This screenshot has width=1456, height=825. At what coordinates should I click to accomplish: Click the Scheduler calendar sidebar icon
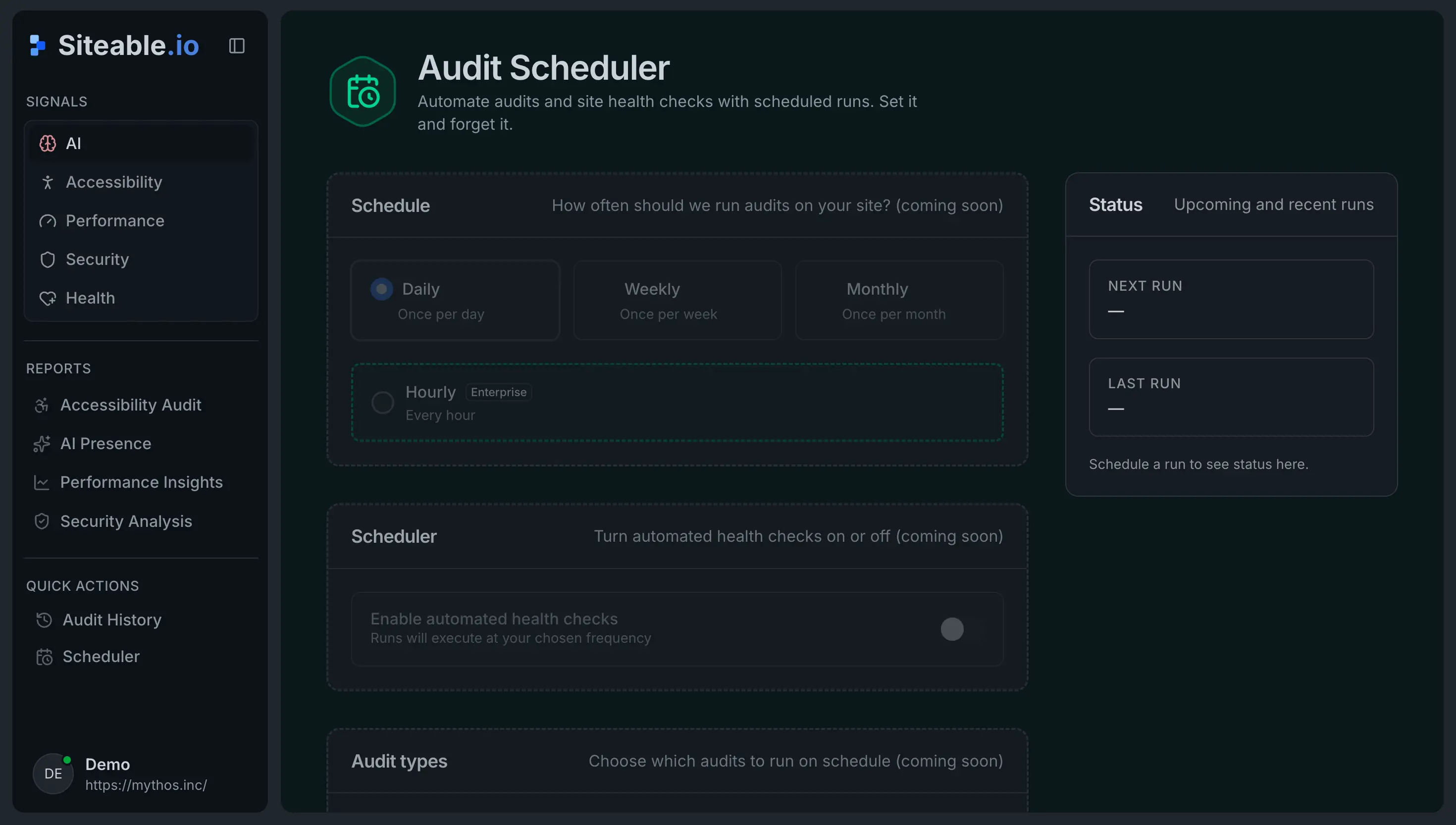(x=44, y=657)
